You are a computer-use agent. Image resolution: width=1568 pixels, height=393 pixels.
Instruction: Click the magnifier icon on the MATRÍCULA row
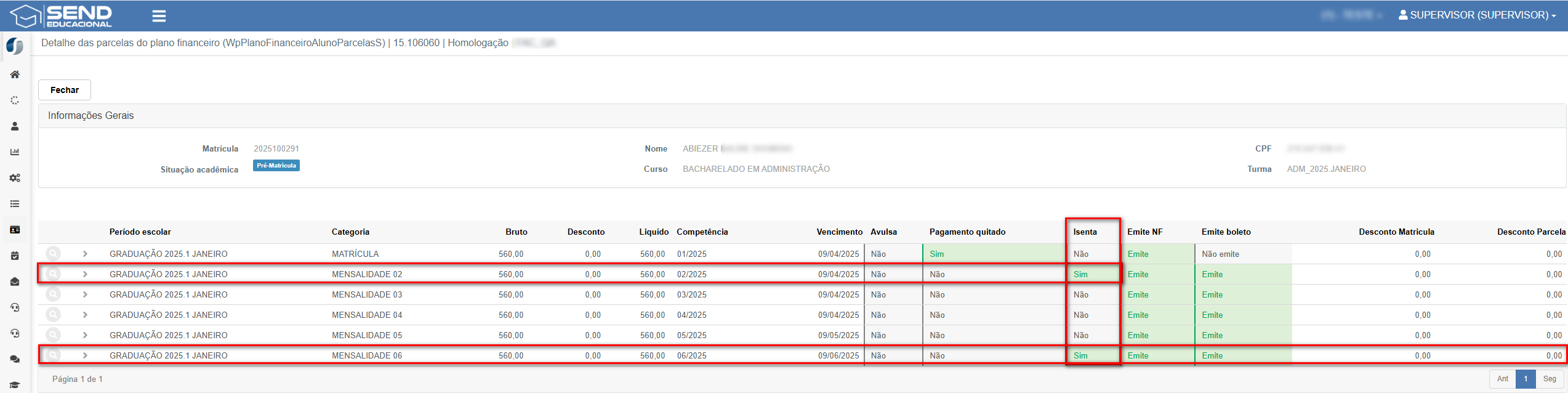pos(54,254)
